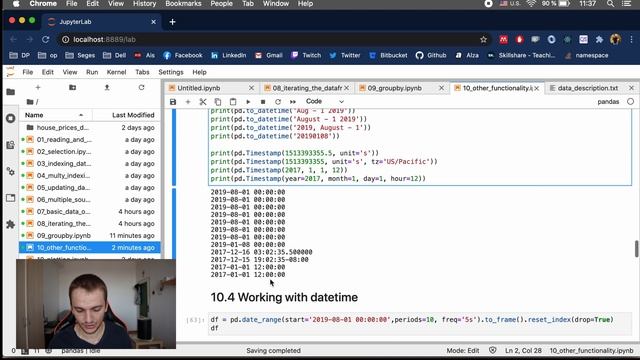640x360 pixels.
Task: Switch to 08_iterating_the_datafr tab
Action: [307, 88]
